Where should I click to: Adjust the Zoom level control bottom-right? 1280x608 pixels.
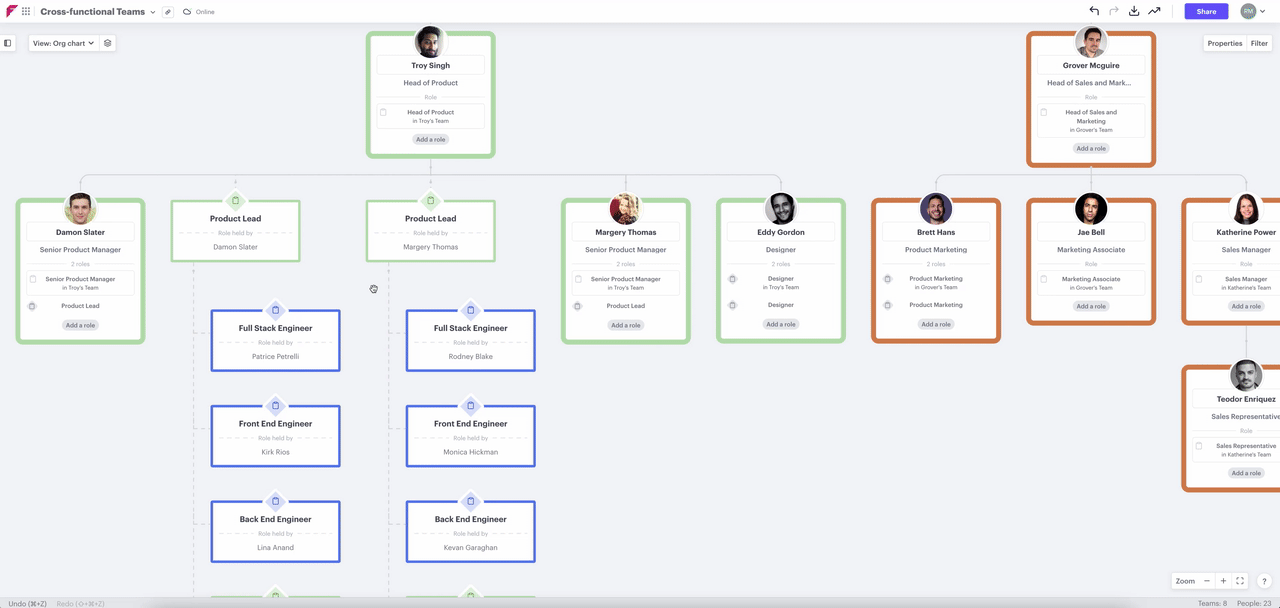1187,580
